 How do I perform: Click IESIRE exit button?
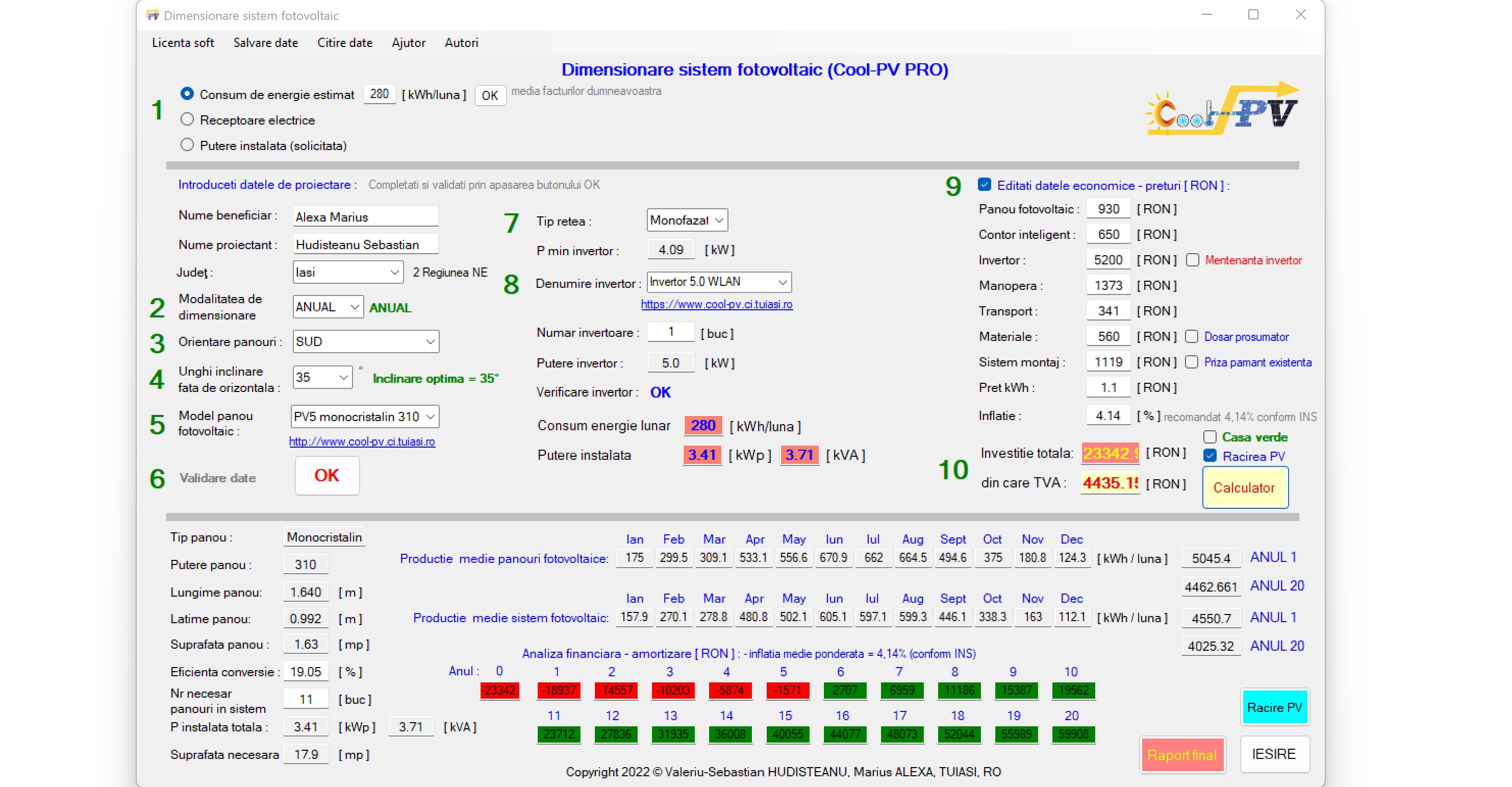(1274, 754)
